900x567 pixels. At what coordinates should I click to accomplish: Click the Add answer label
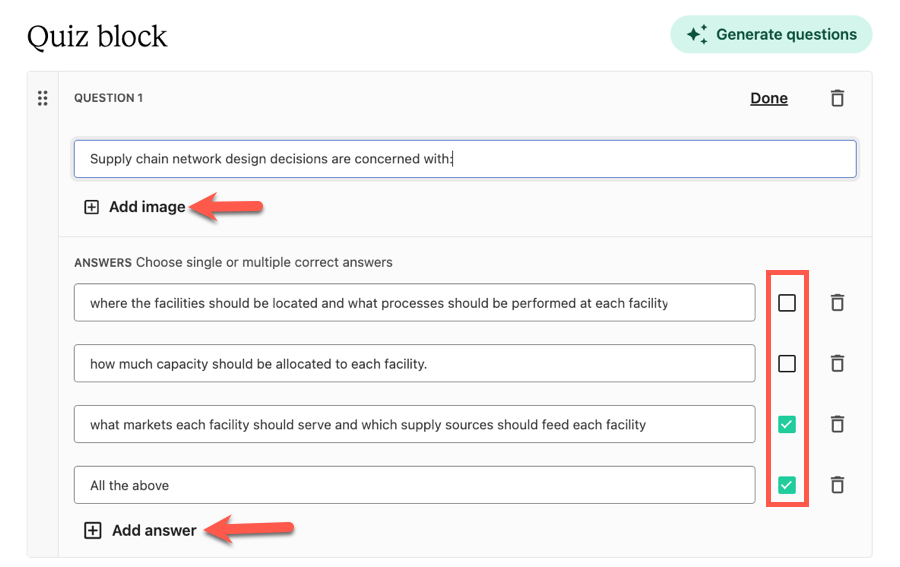[154, 530]
